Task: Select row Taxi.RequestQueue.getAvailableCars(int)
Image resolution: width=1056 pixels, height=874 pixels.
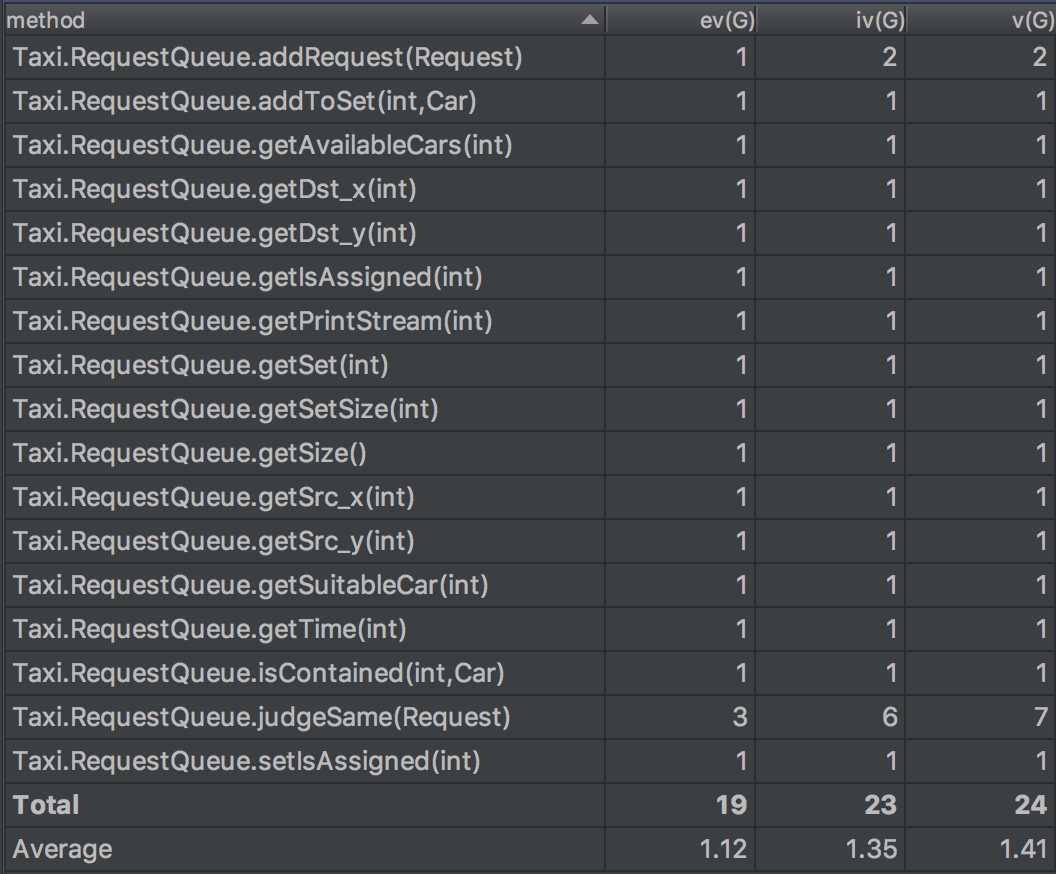Action: tap(528, 145)
